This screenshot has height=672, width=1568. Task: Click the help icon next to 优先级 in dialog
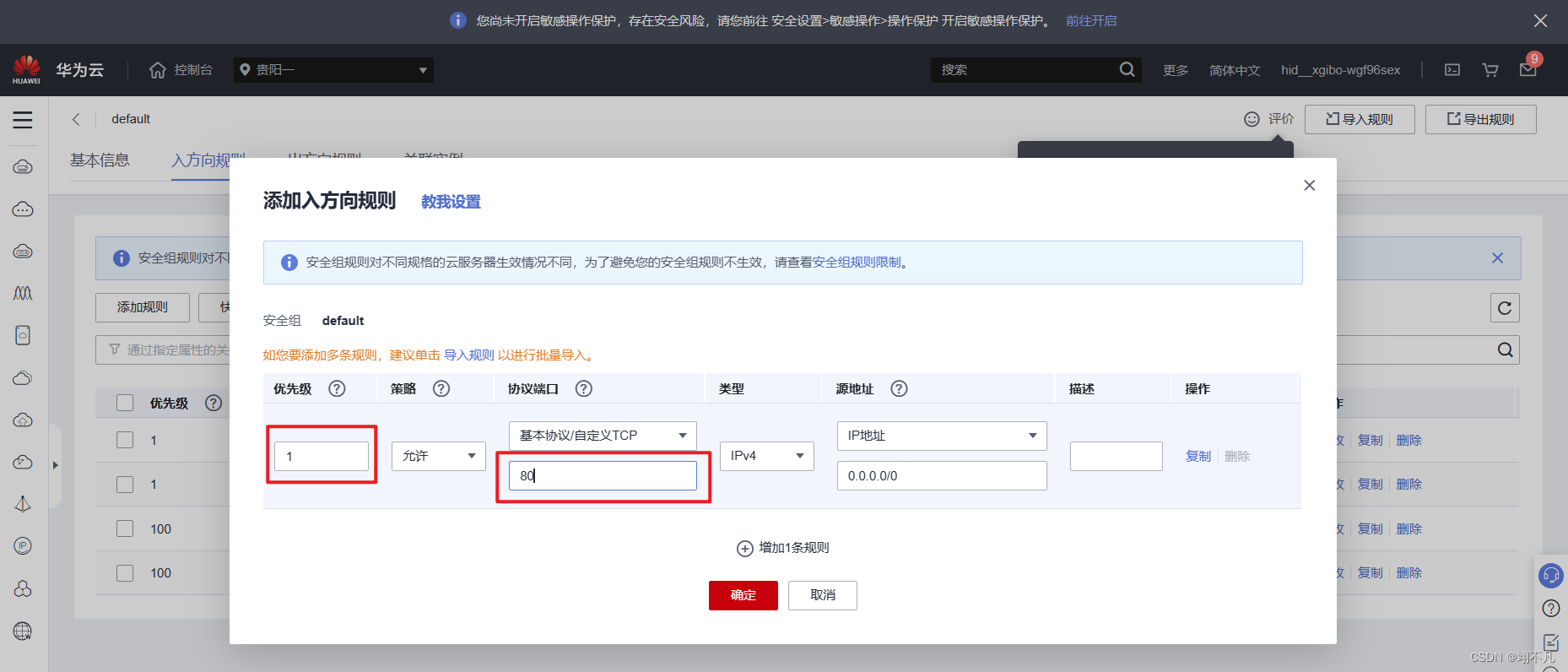point(337,388)
